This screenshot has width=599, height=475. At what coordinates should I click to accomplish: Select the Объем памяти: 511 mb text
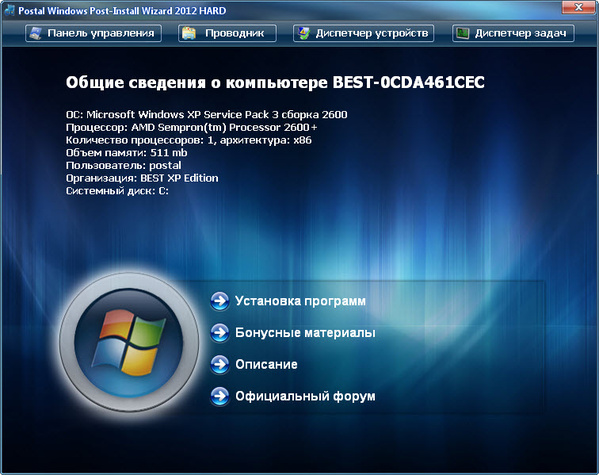(x=126, y=153)
